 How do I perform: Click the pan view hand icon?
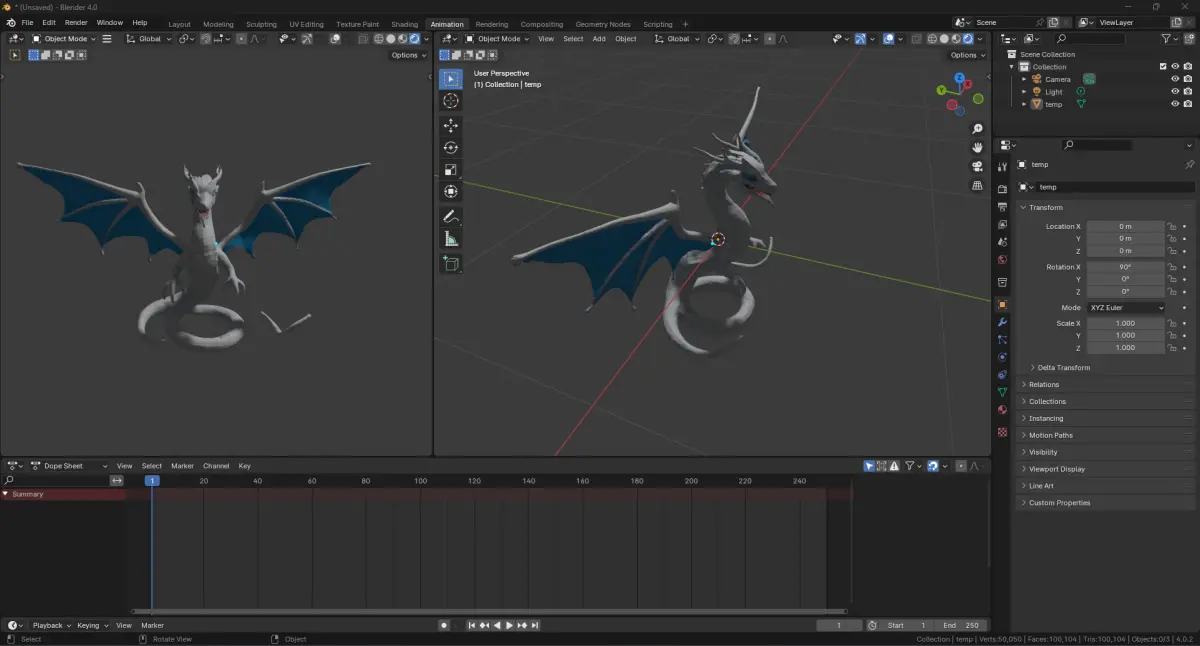click(x=977, y=148)
